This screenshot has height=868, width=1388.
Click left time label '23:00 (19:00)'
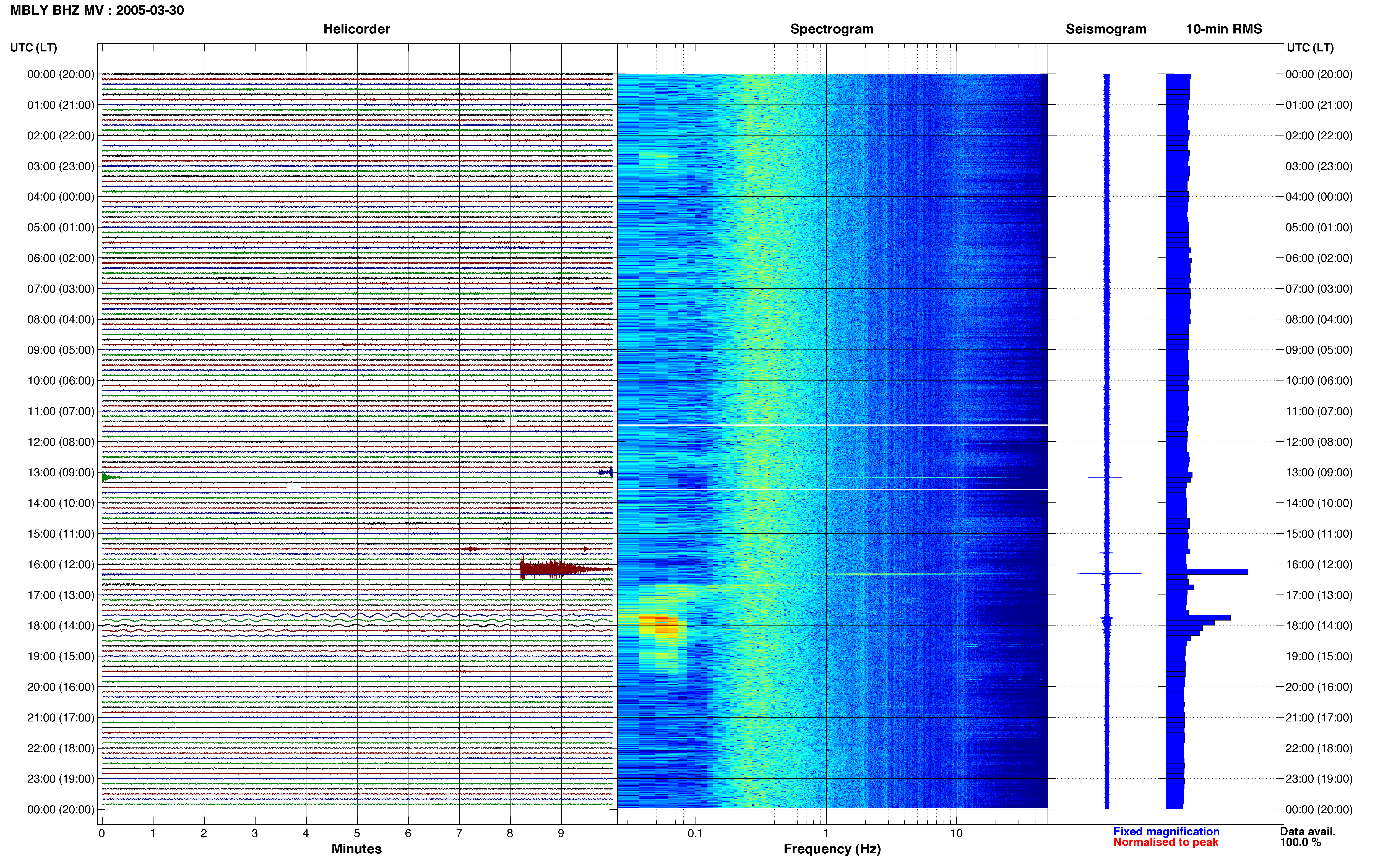click(61, 778)
